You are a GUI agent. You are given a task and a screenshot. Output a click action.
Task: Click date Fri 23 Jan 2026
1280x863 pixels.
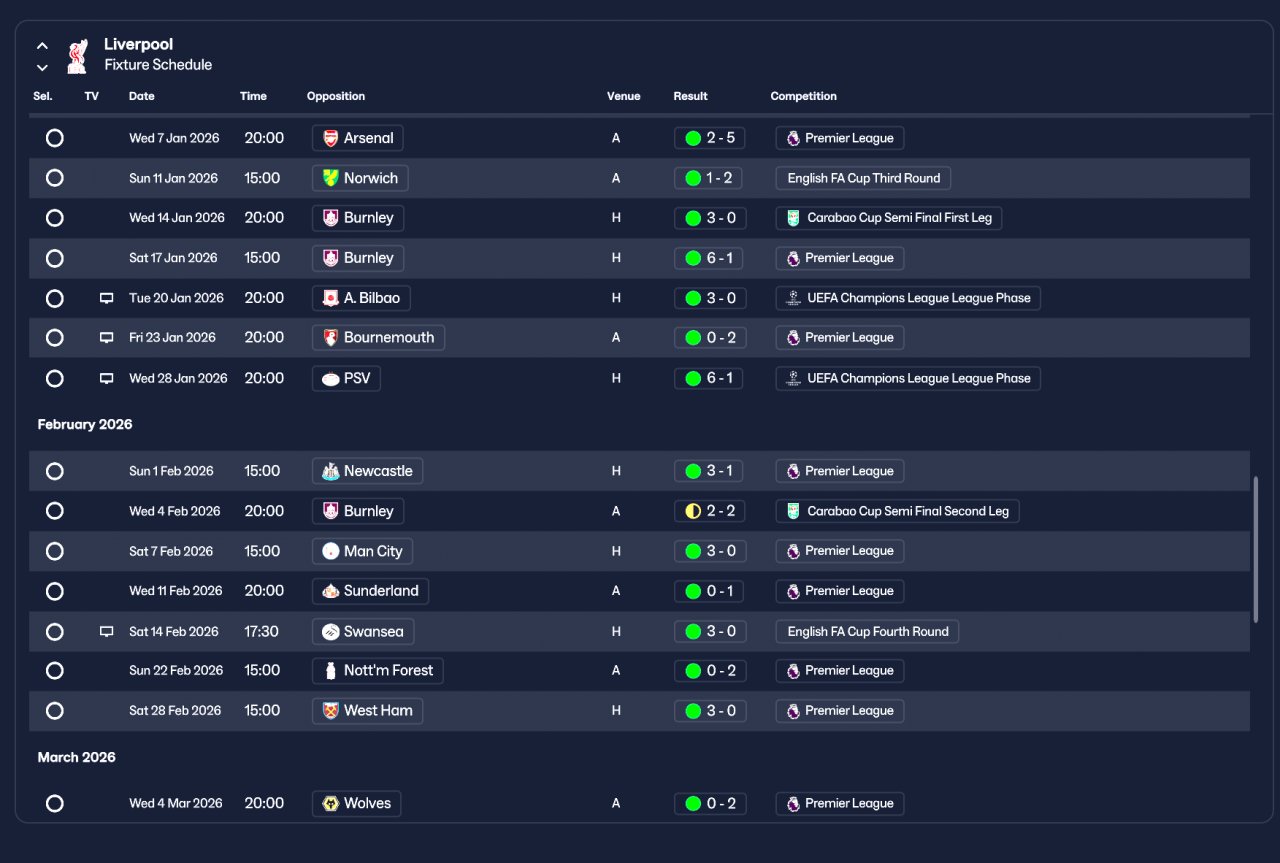172,338
